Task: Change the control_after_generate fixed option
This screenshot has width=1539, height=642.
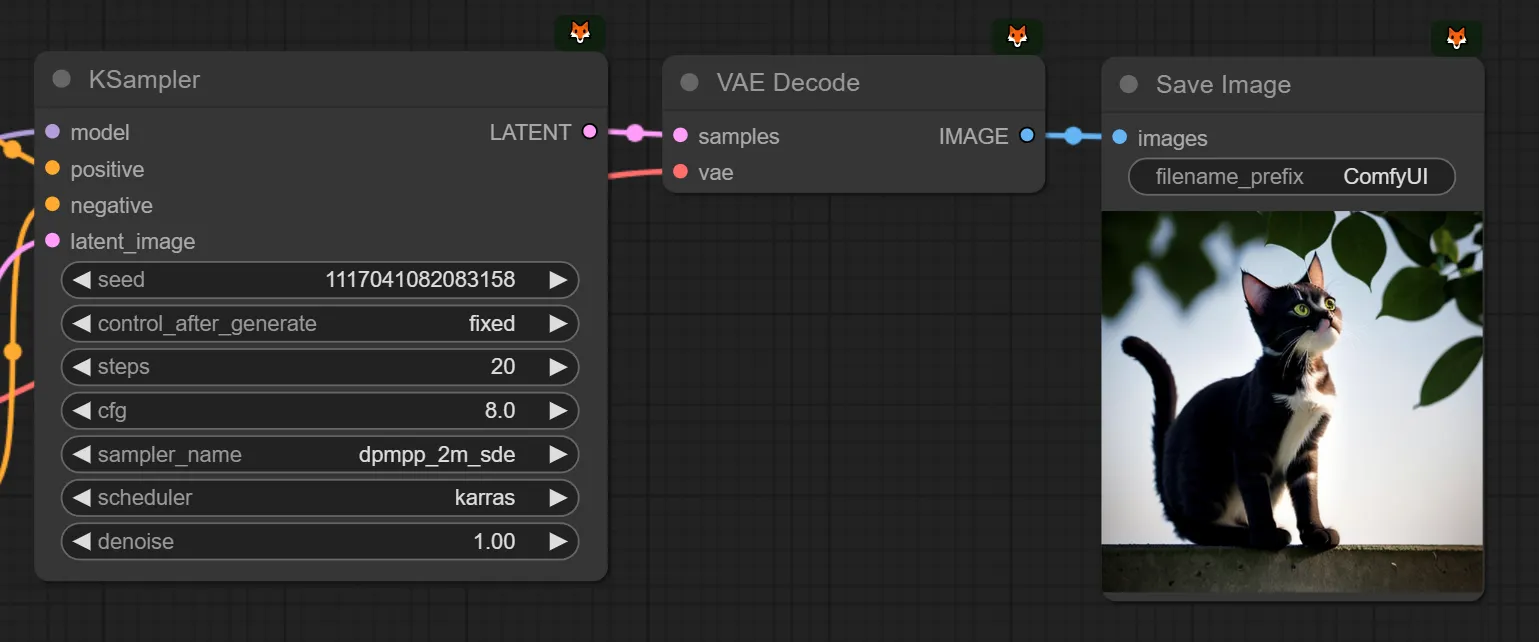Action: [320, 324]
